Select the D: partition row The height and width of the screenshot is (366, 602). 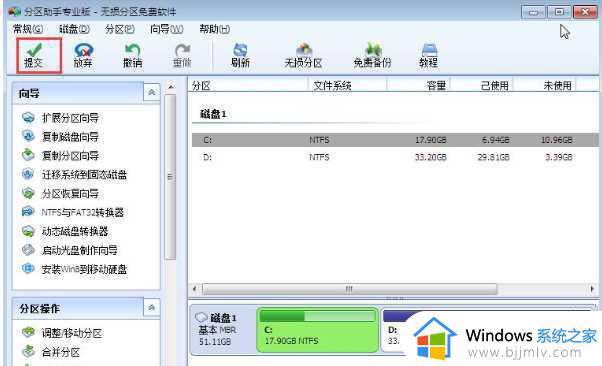(395, 157)
